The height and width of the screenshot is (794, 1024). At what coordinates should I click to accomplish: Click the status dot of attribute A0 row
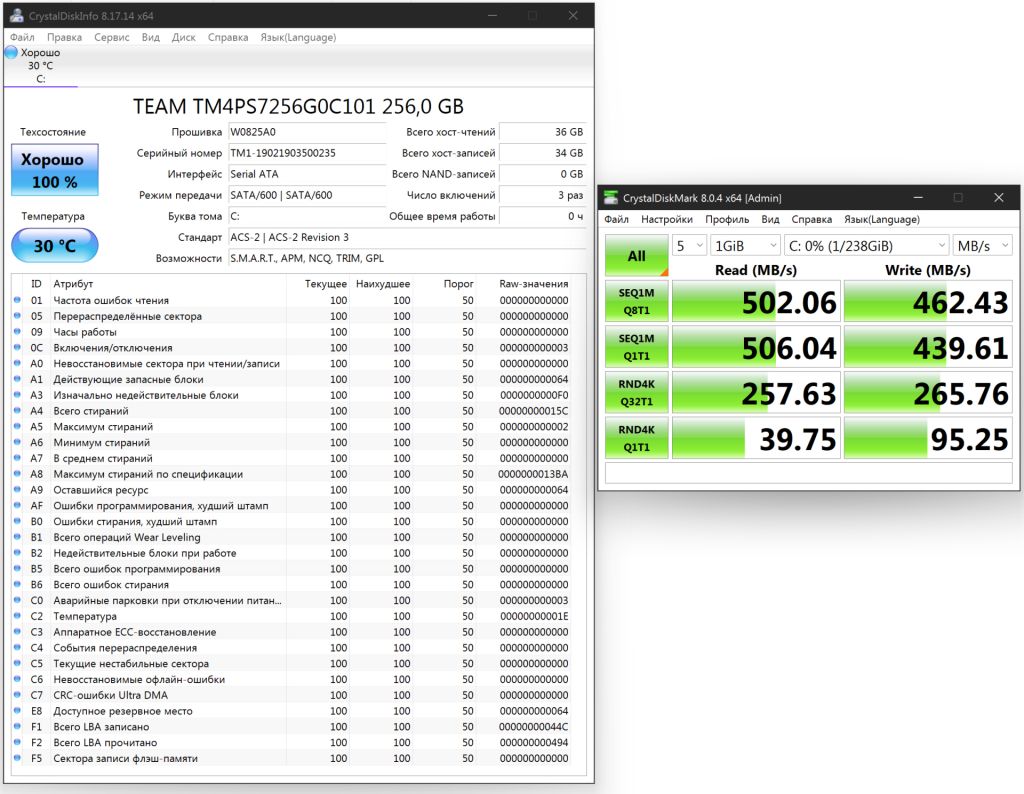tap(17, 364)
